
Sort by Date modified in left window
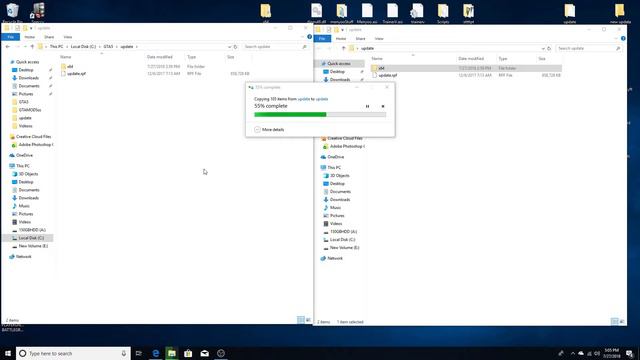(x=160, y=57)
